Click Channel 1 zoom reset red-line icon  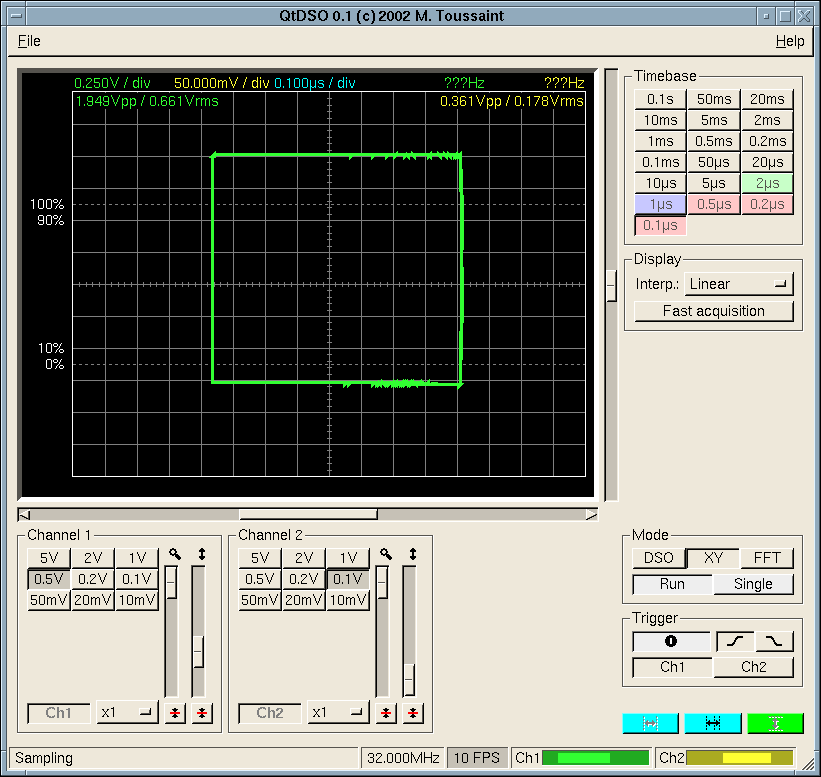tap(175, 713)
